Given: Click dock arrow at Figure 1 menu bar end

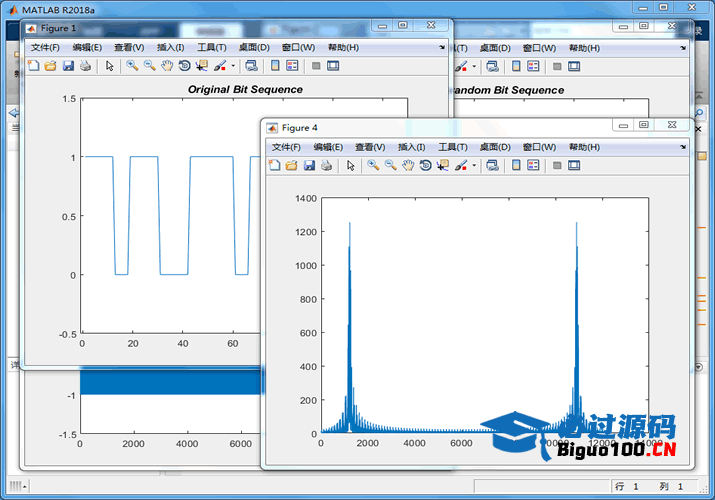Looking at the screenshot, I should pyautogui.click(x=442, y=47).
